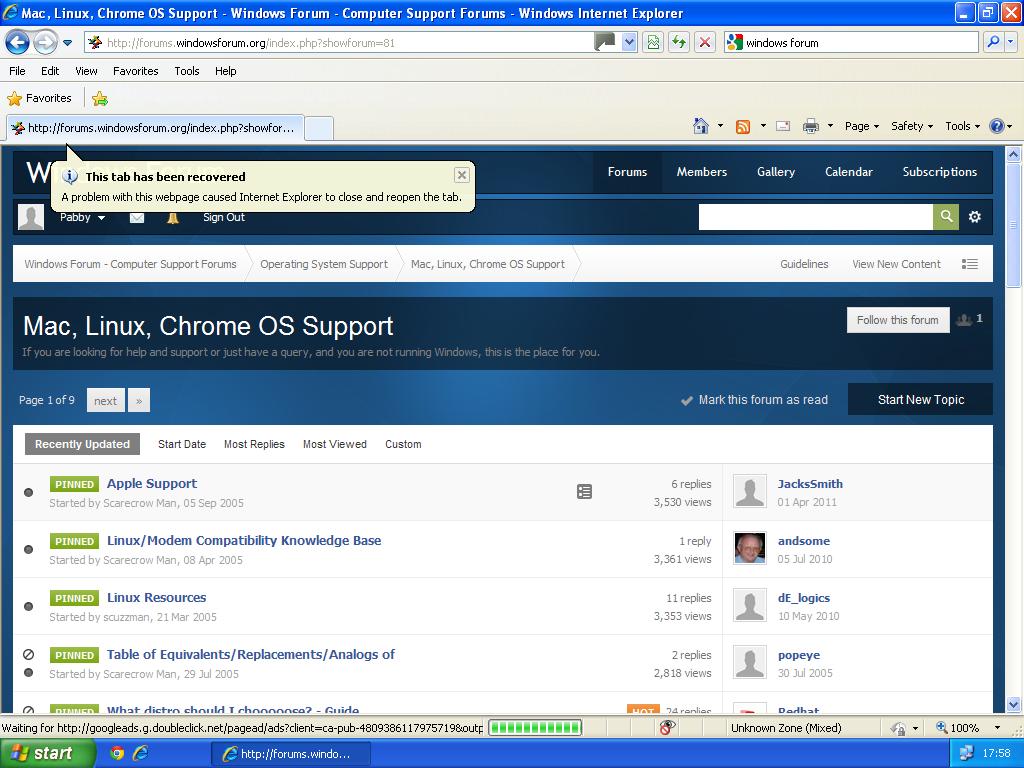Viewport: 1024px width, 768px height.
Task: Open the Forums navigation tab
Action: pyautogui.click(x=627, y=172)
